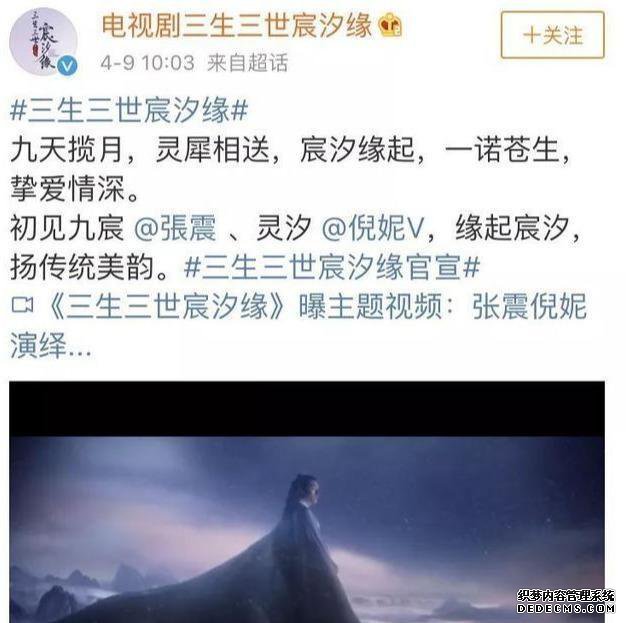
Task: Open the hashtag #三生三世宸汐缘官宣#
Action: tap(332, 267)
